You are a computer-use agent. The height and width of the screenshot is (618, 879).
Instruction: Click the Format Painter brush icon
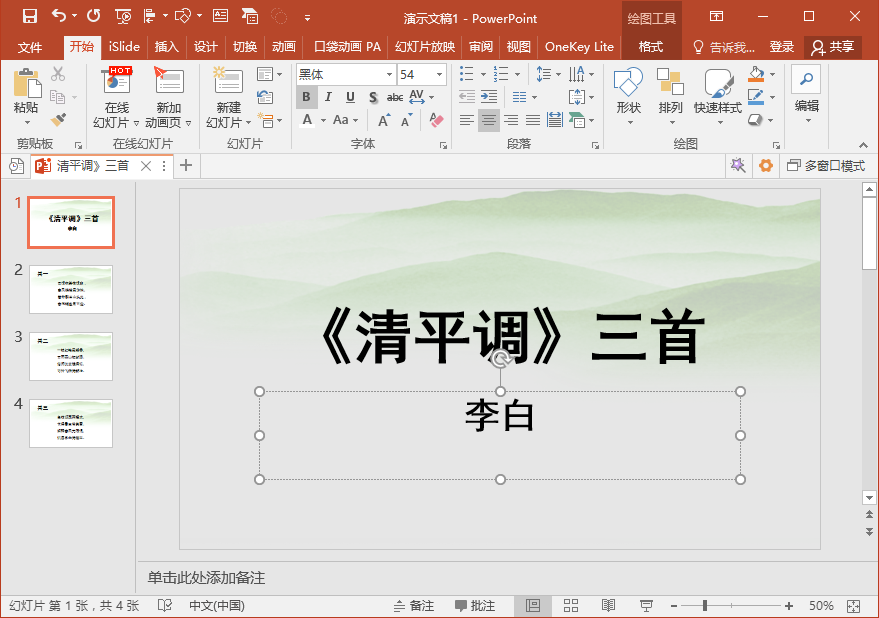[x=58, y=119]
